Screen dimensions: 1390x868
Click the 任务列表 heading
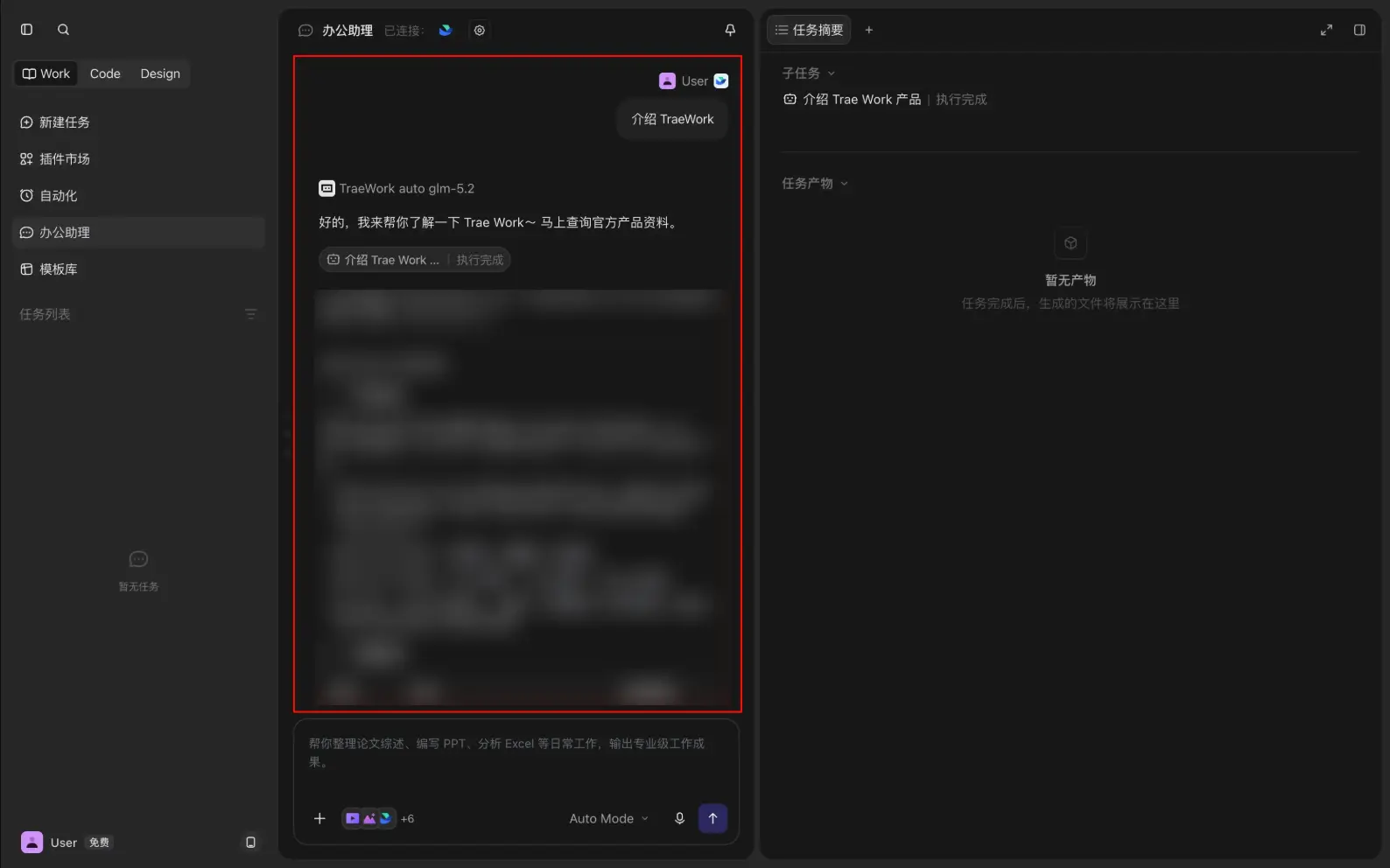pos(46,314)
